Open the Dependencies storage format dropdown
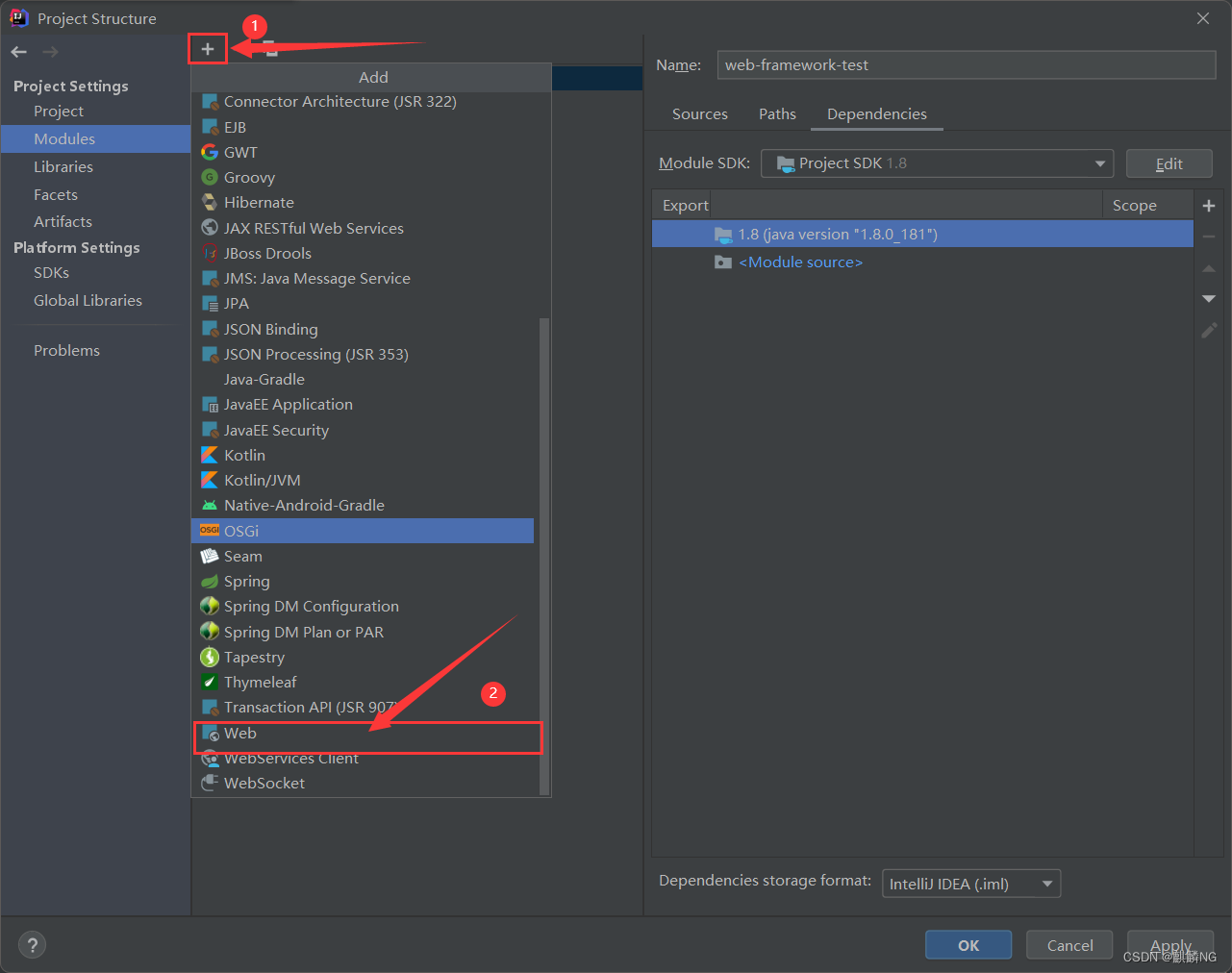This screenshot has width=1232, height=973. click(971, 884)
